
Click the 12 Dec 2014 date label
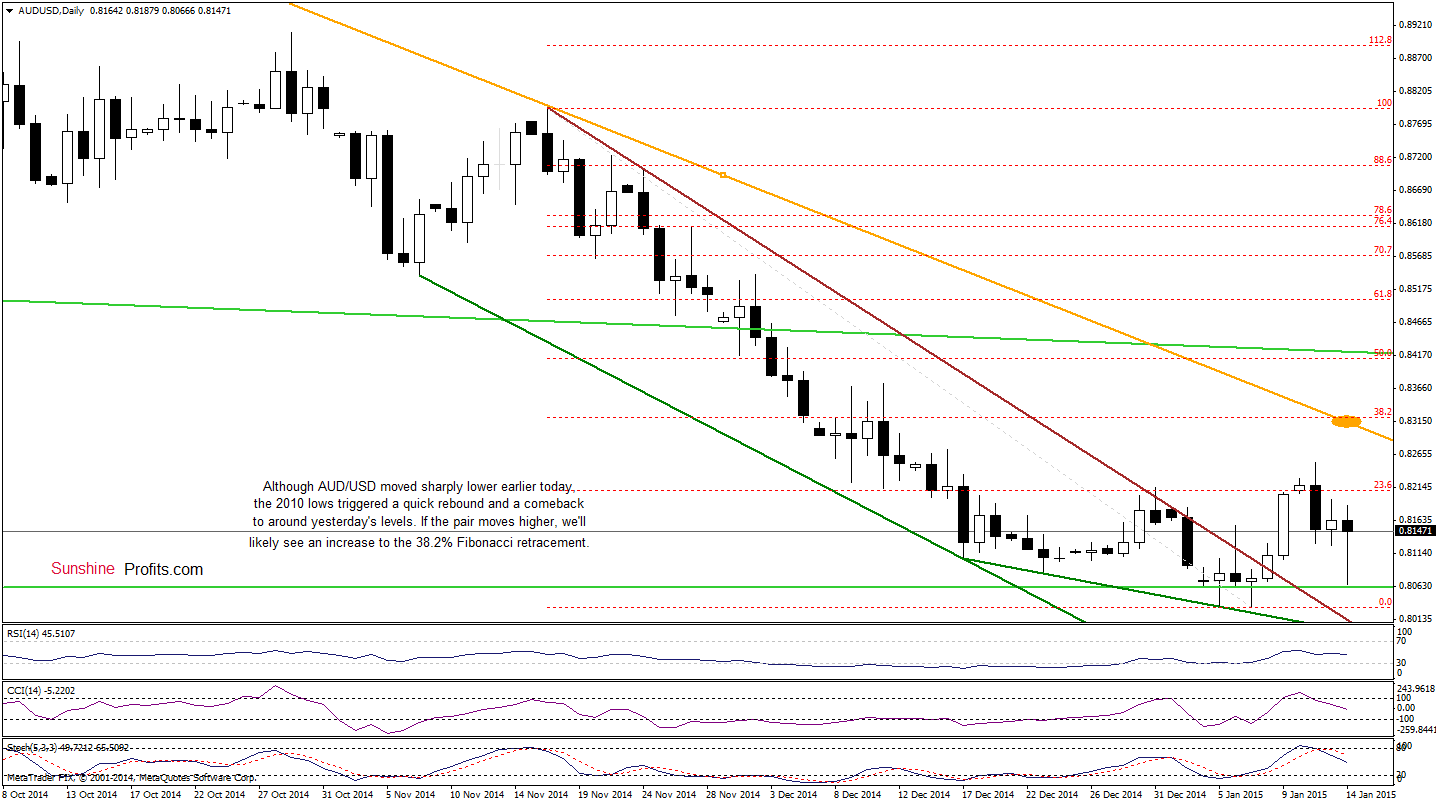click(925, 795)
